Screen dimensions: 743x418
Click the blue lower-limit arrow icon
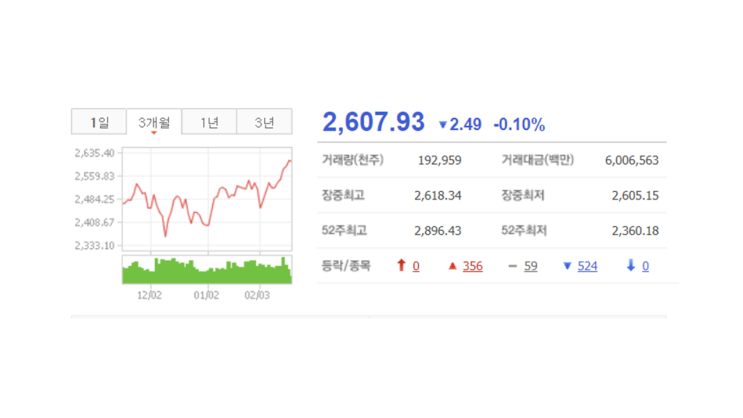pos(631,265)
